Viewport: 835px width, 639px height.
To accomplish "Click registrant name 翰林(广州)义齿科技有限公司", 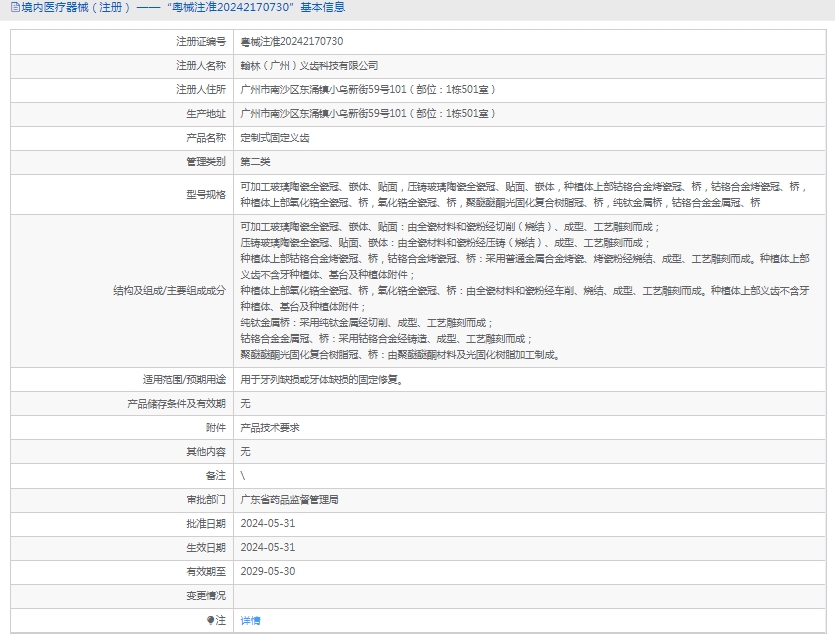I will (x=310, y=66).
